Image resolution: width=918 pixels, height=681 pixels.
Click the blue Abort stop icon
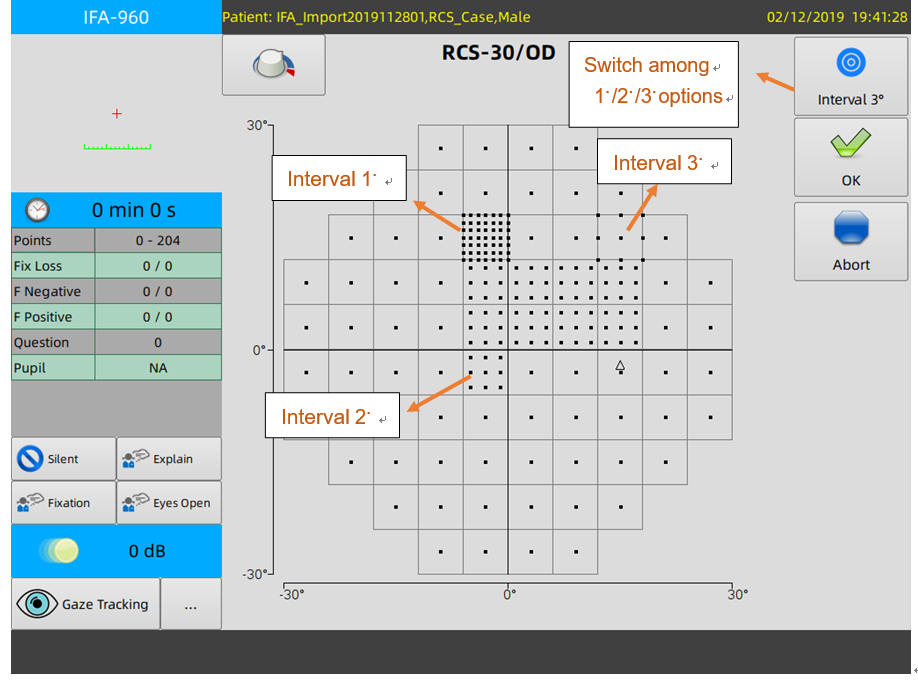tap(850, 229)
